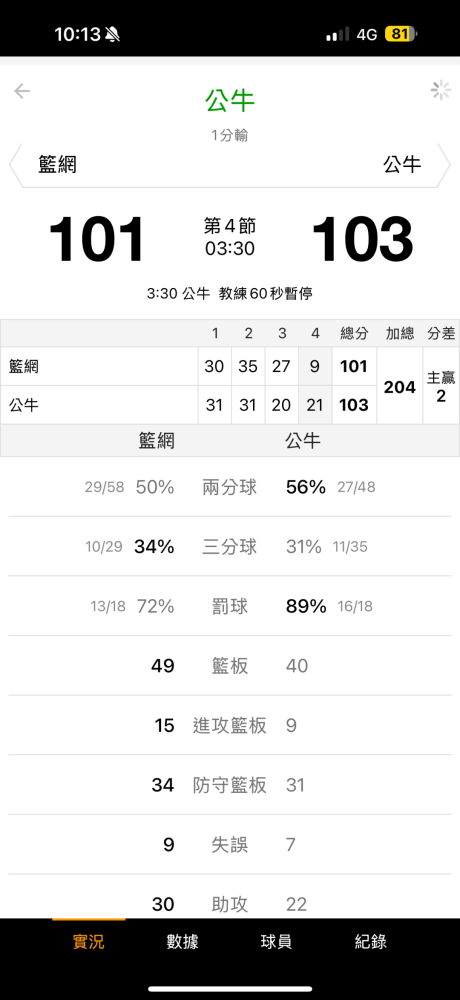Tap the loading spinner refresh icon
This screenshot has width=460, height=1000.
pos(441,91)
